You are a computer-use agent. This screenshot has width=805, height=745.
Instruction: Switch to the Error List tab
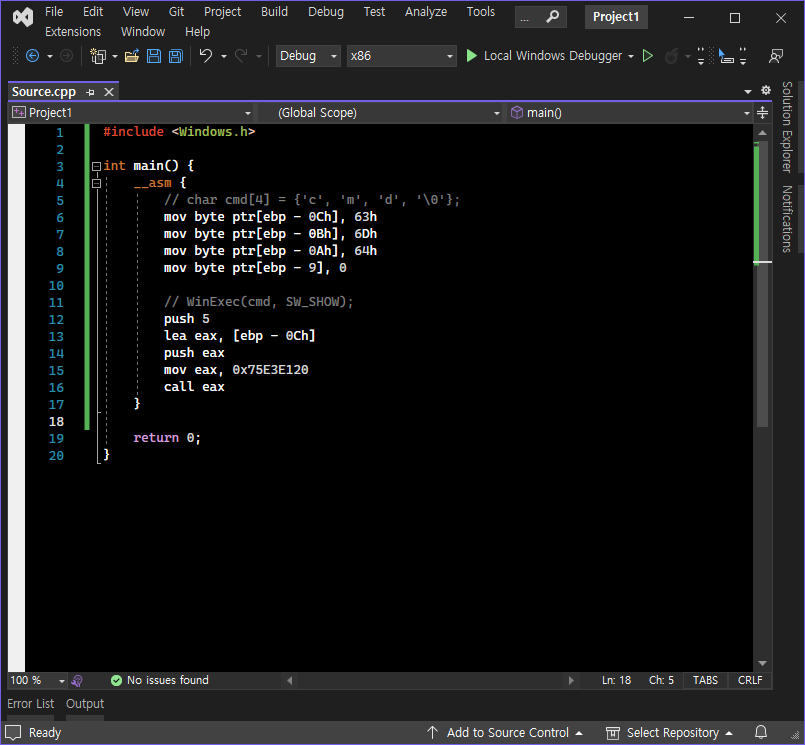click(31, 703)
